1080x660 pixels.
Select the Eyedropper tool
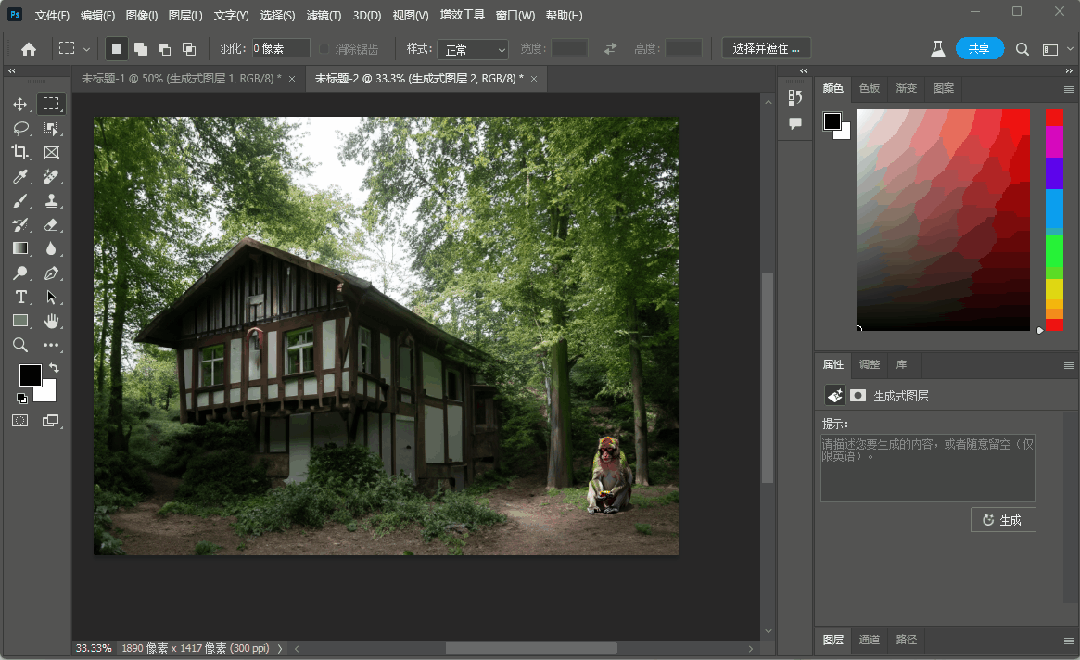coord(20,177)
